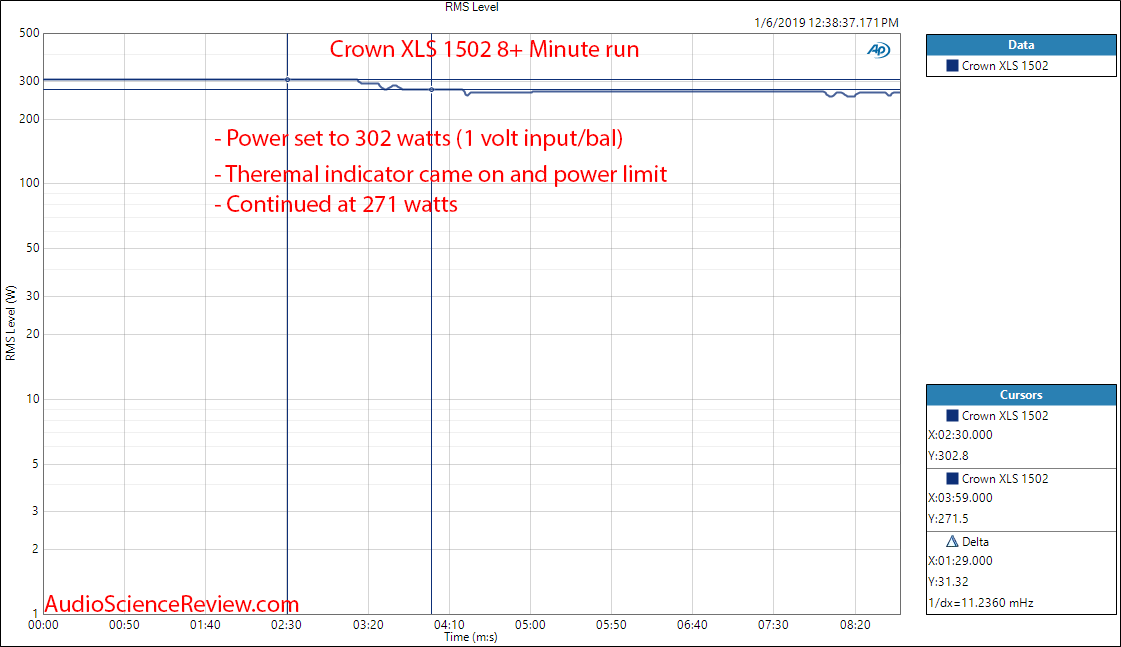The image size is (1121, 647).
Task: Click the 05:00 tick label on the time axis
Action: point(530,625)
